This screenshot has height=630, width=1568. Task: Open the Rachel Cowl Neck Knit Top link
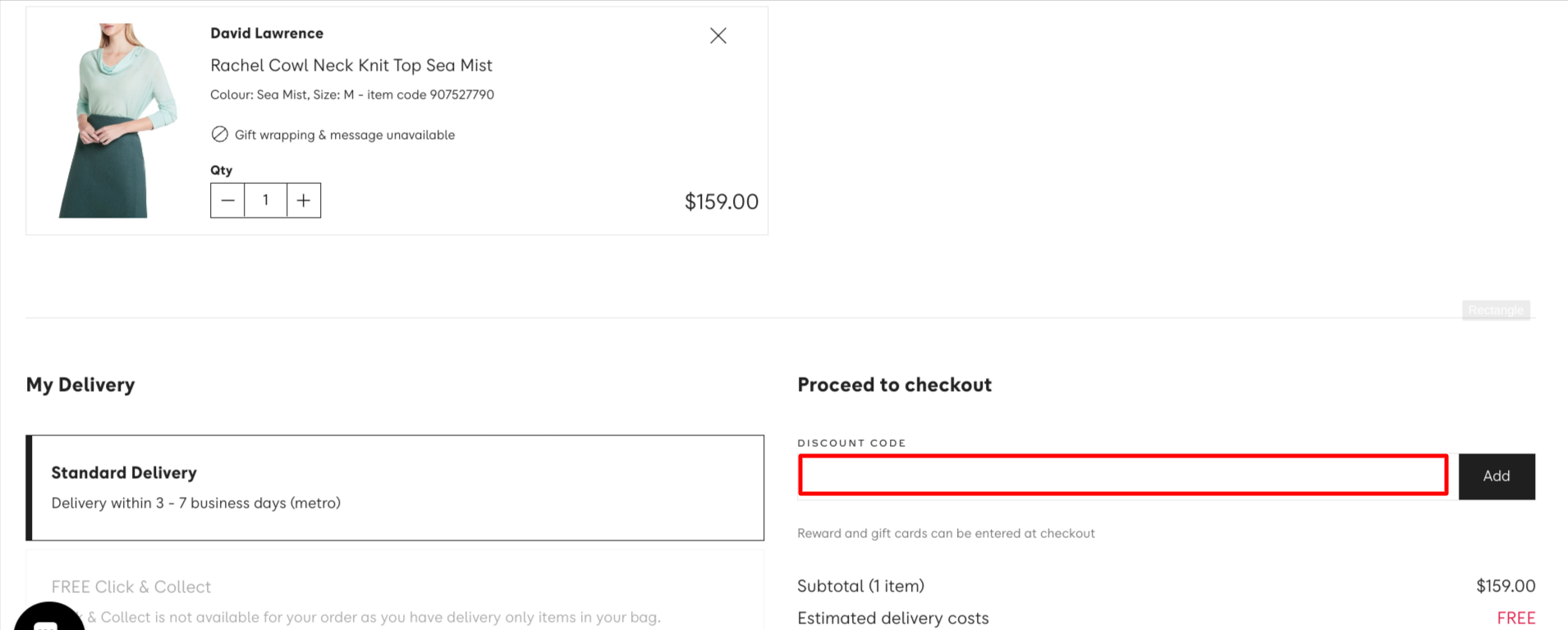coord(351,65)
